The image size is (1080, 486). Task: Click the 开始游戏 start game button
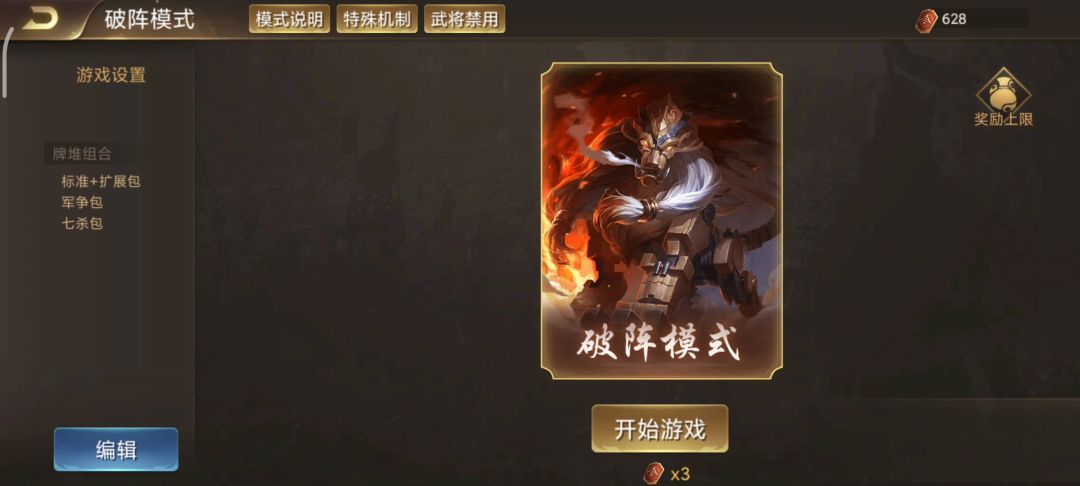tap(660, 429)
